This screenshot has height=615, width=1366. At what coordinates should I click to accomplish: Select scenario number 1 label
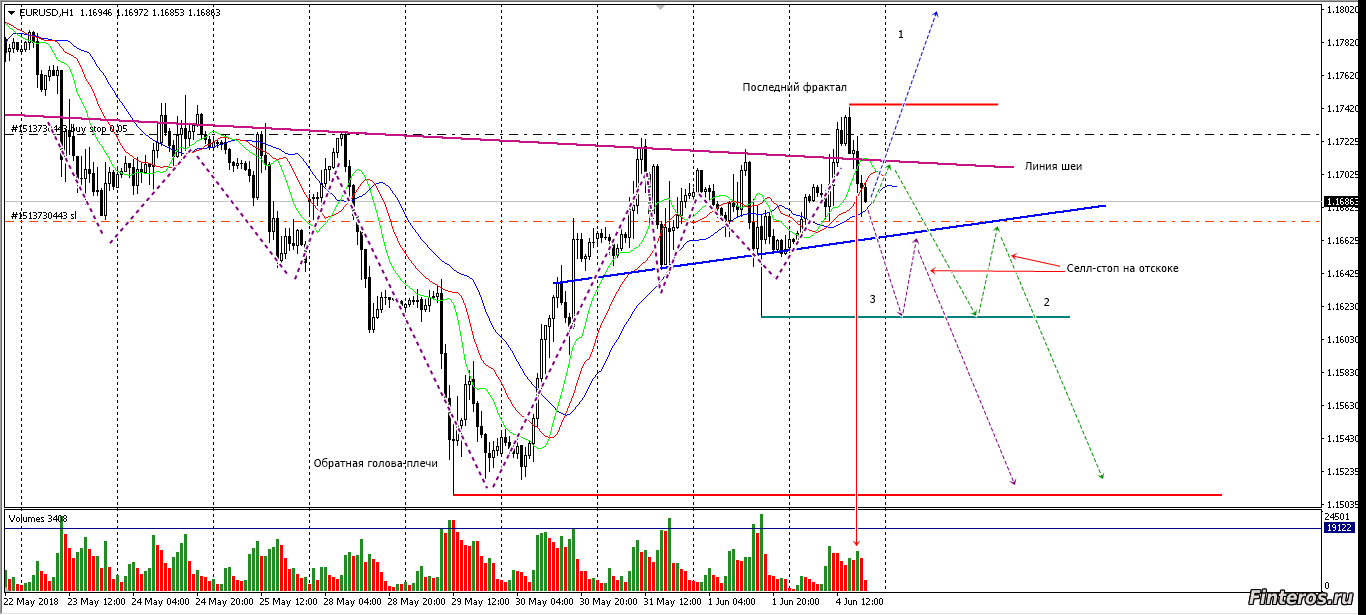[900, 35]
